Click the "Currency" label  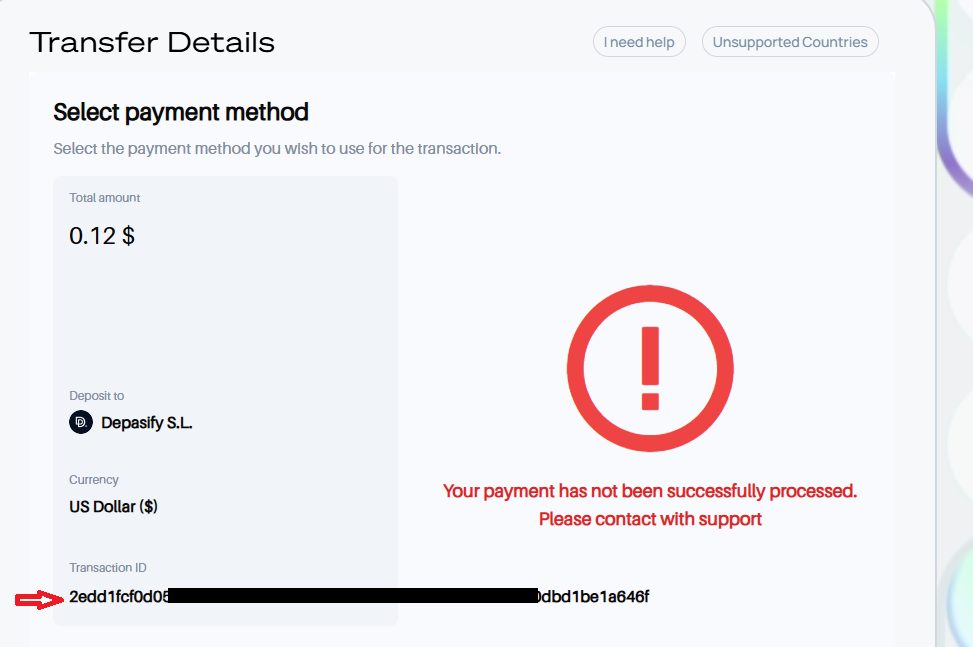click(x=94, y=480)
